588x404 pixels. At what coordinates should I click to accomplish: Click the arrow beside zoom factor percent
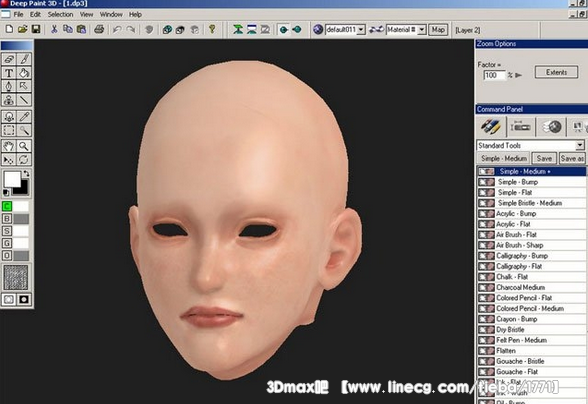pyautogui.click(x=519, y=75)
